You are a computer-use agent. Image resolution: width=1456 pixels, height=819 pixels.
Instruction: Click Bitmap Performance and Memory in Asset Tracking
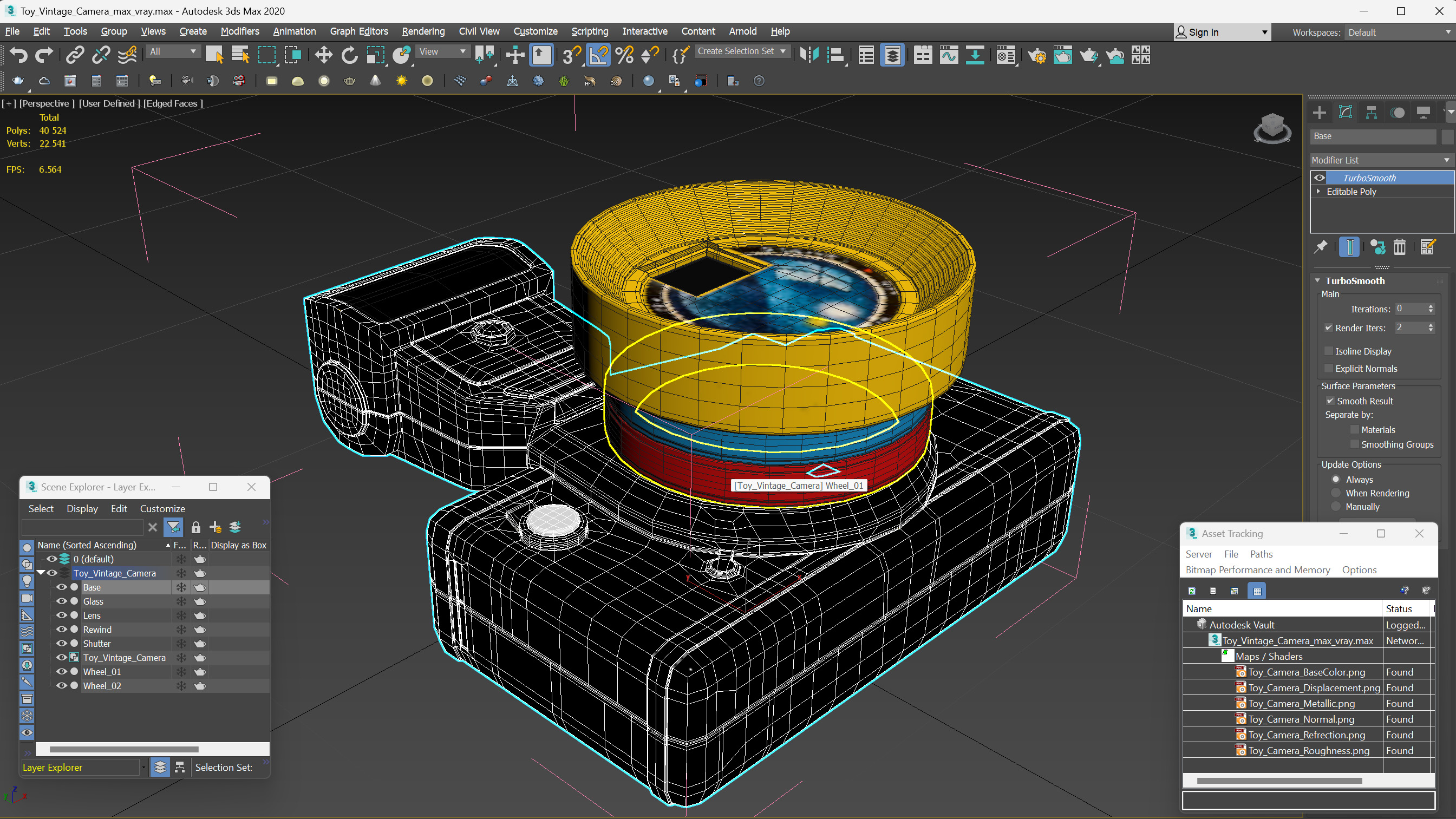1258,570
